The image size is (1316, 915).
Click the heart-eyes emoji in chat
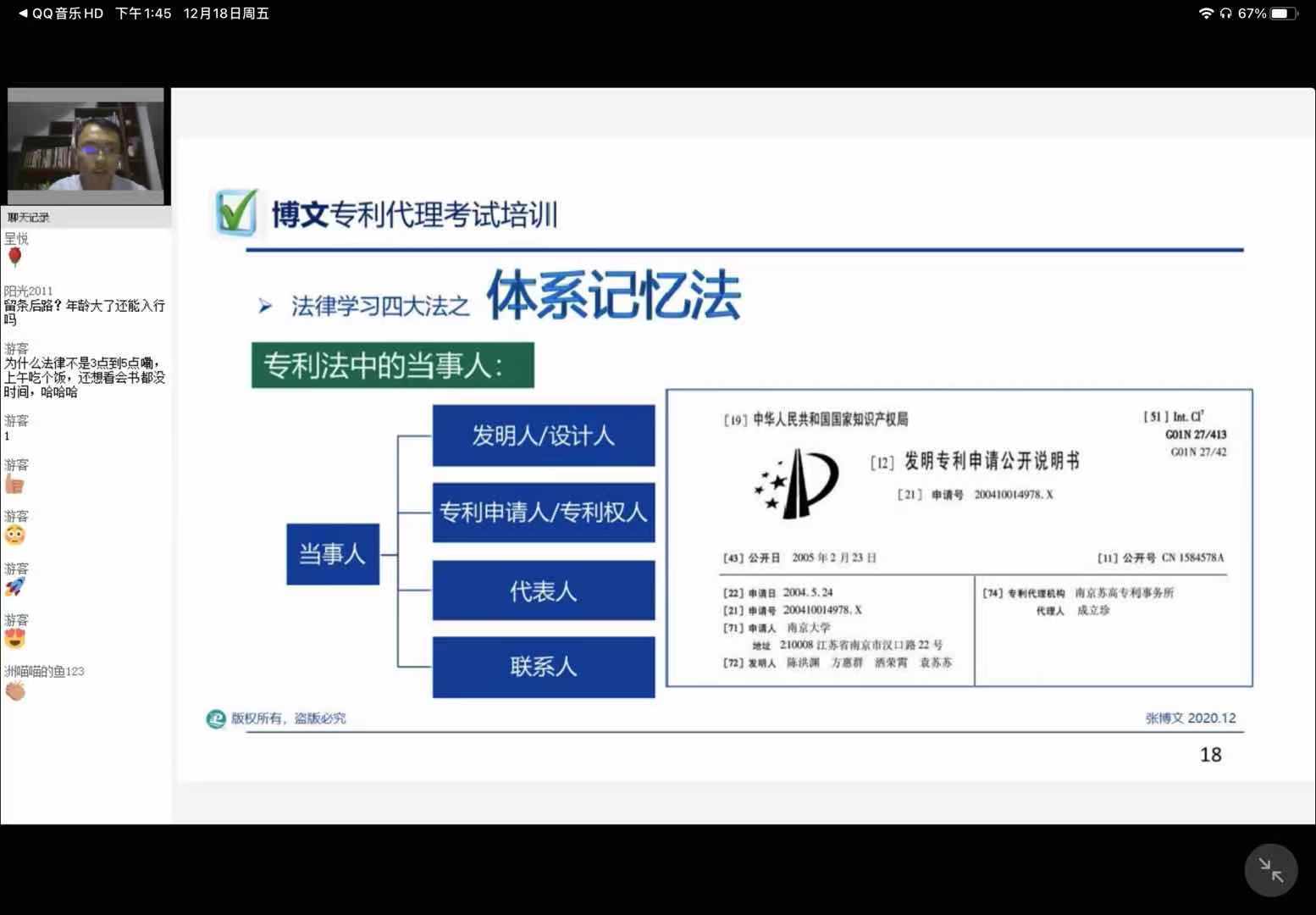(x=14, y=639)
